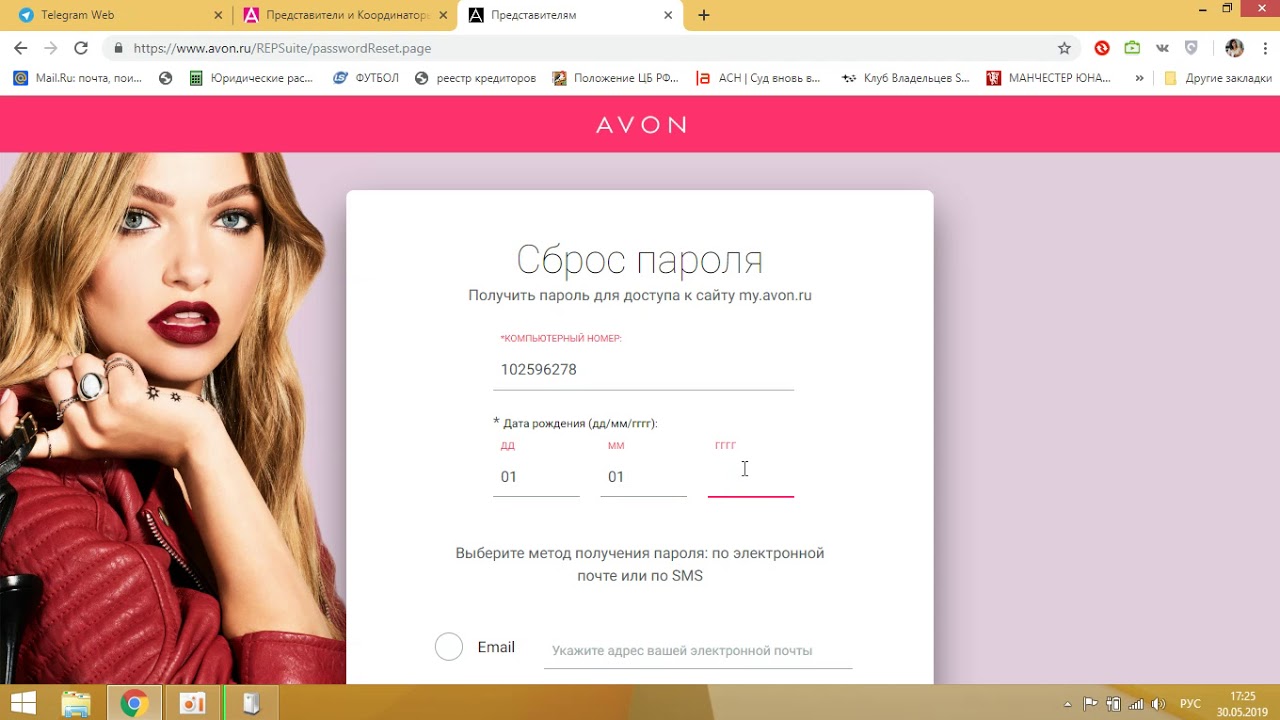The width and height of the screenshot is (1280, 720).
Task: Switch to the Telegram Web tab
Action: pyautogui.click(x=116, y=15)
